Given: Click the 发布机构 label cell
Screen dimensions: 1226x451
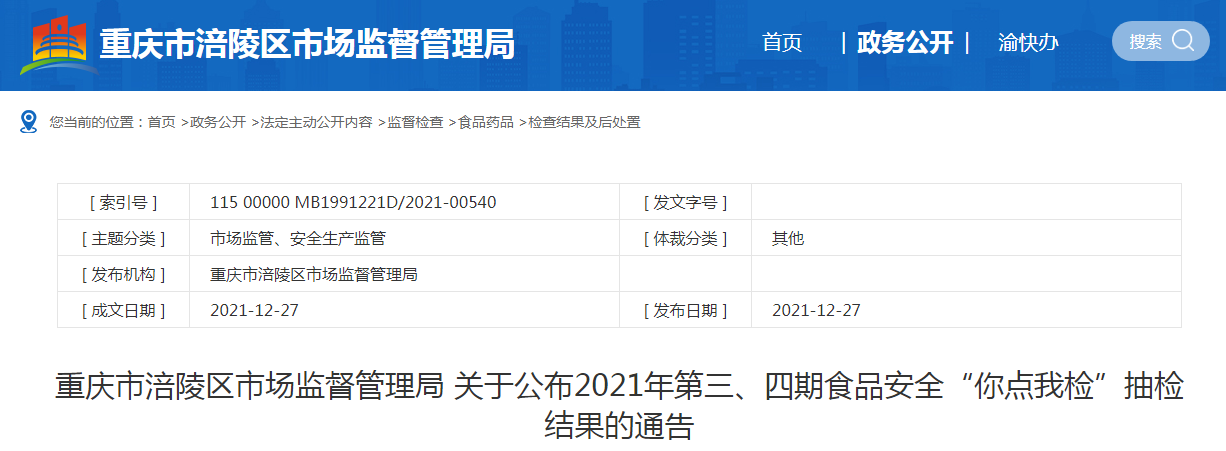Looking at the screenshot, I should point(123,274).
